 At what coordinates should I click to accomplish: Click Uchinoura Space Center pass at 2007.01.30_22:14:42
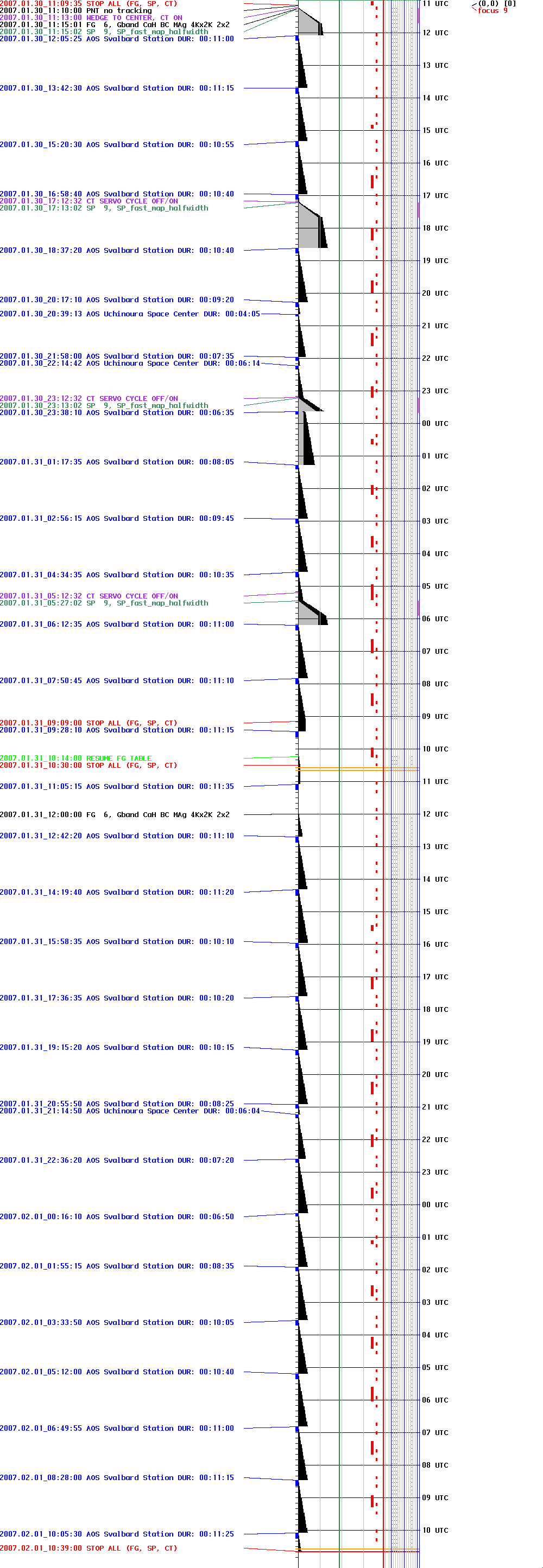point(129,364)
